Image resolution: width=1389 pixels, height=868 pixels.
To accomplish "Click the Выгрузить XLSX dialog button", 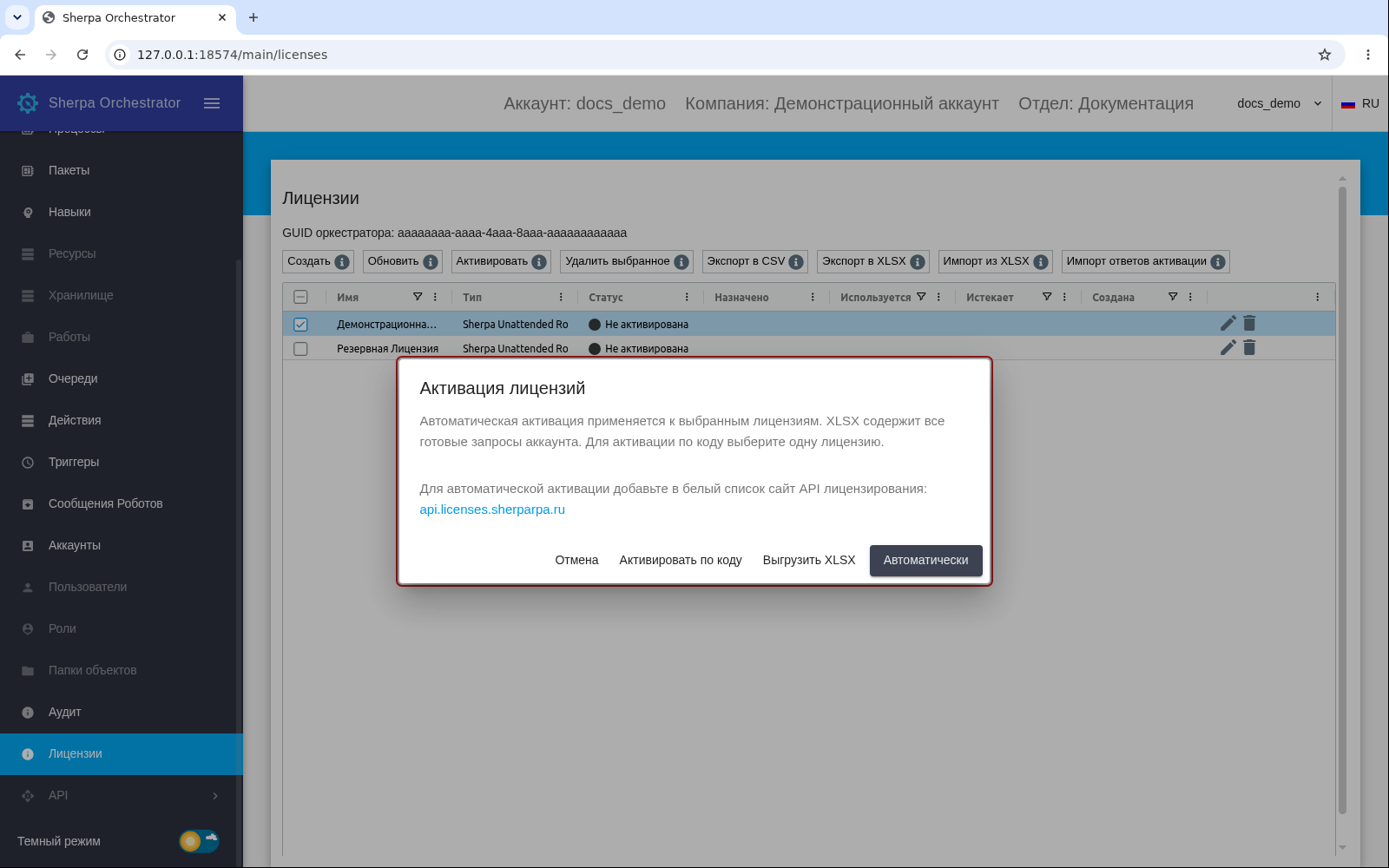I will coord(809,561).
